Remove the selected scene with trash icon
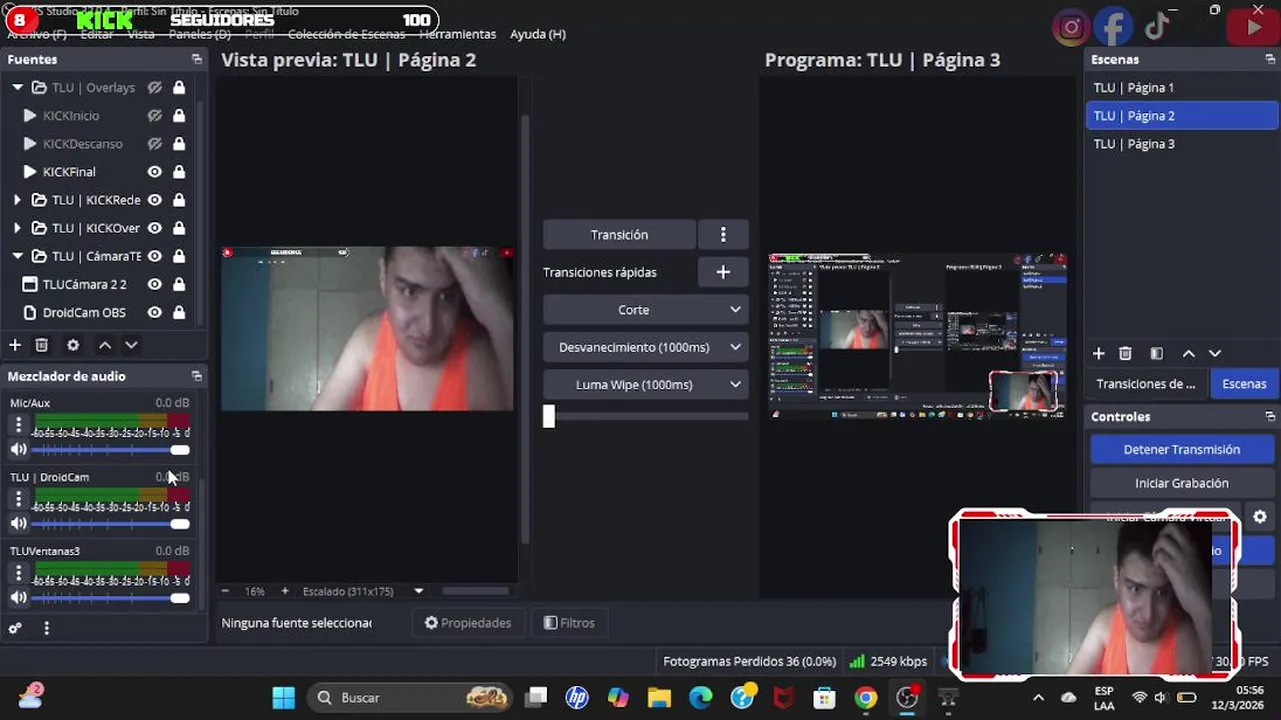 pos(1125,354)
